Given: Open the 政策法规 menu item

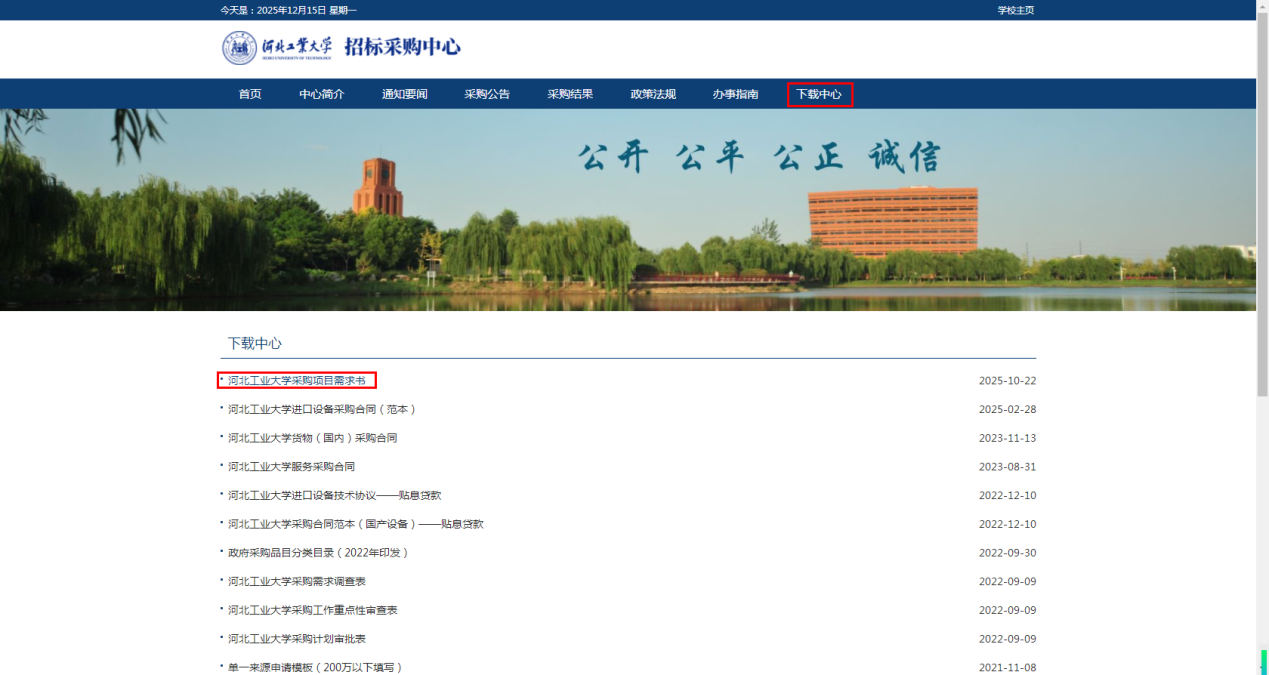Looking at the screenshot, I should click(653, 94).
